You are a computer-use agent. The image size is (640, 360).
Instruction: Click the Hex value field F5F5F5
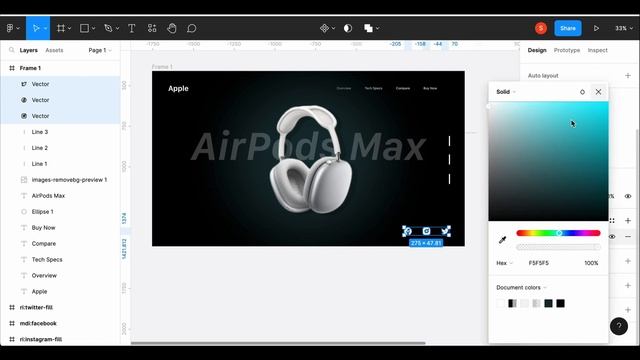(539, 263)
